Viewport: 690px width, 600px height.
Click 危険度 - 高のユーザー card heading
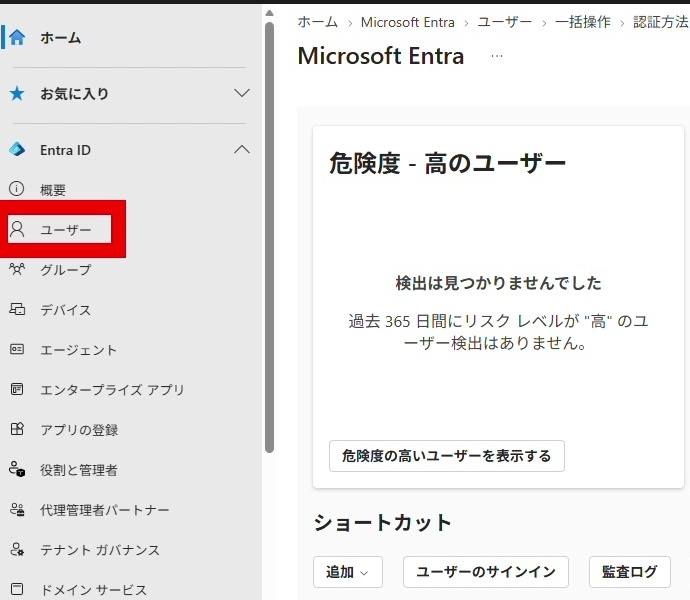tap(448, 163)
